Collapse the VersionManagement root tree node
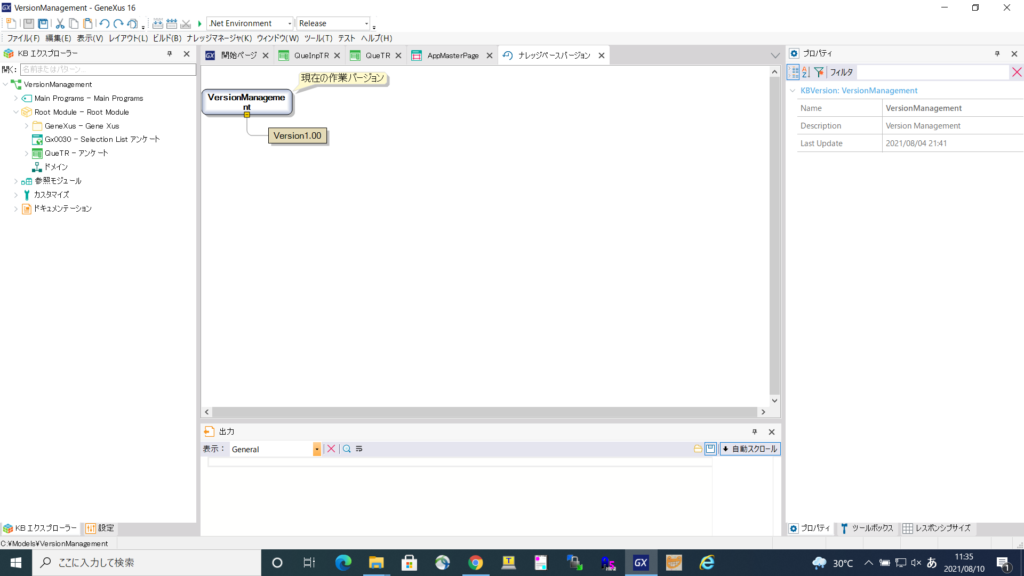Viewport: 1024px width, 576px height. point(6,84)
